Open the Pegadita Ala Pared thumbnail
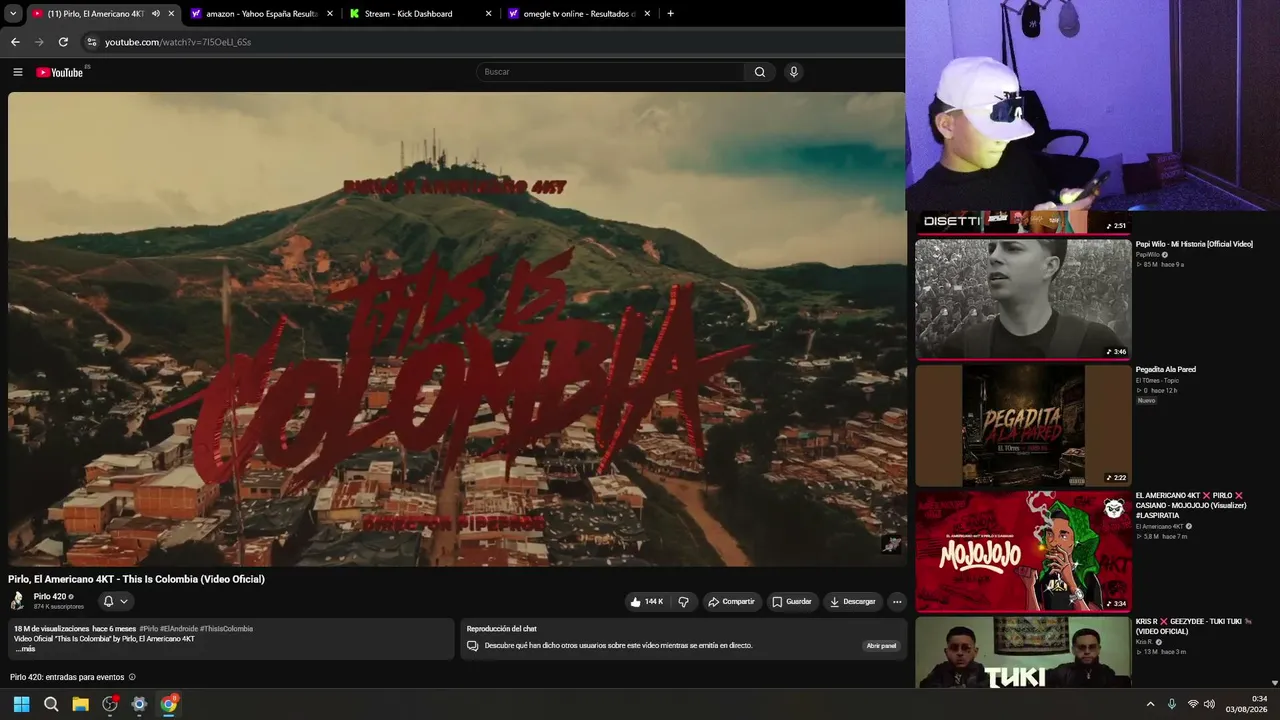1280x720 pixels. 1023,425
